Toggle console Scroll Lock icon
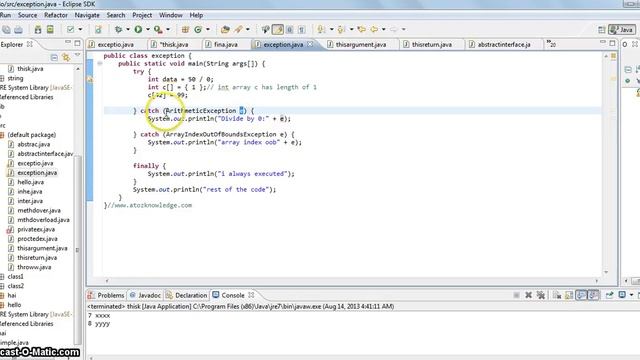The image size is (640, 360). pyautogui.click(x=569, y=295)
